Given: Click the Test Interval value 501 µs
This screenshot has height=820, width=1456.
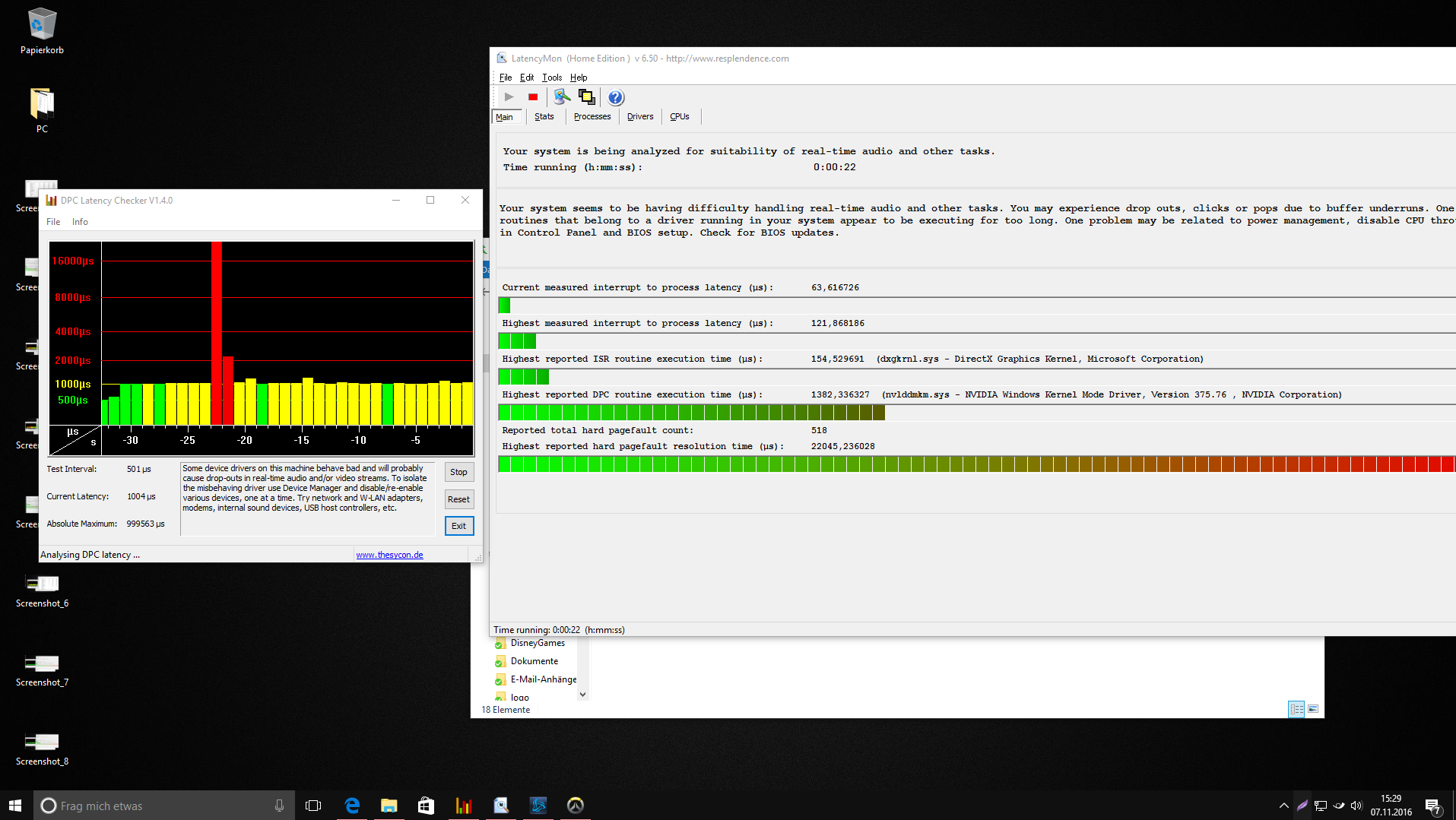Looking at the screenshot, I should [x=139, y=469].
